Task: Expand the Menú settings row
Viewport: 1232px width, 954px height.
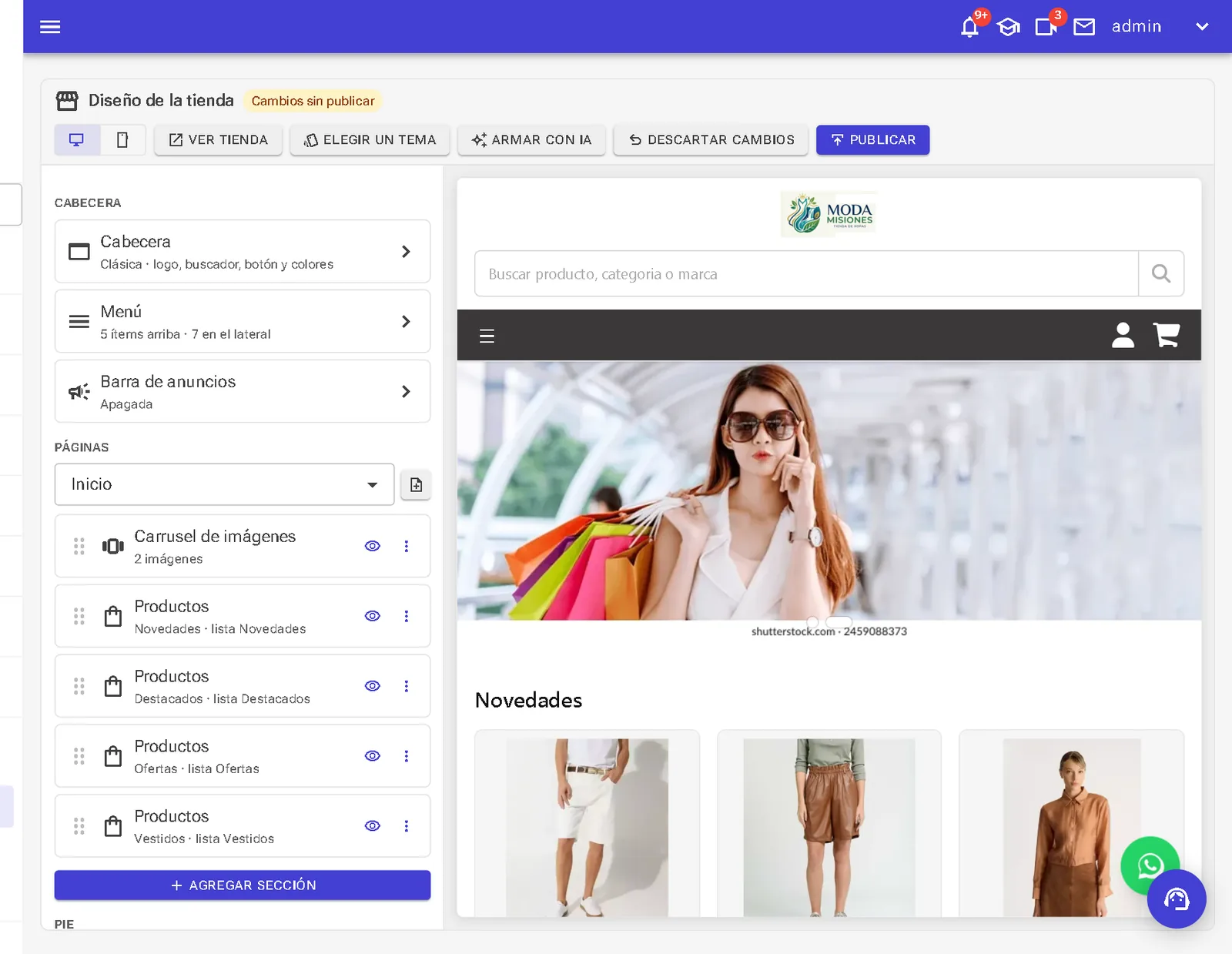Action: 243,322
